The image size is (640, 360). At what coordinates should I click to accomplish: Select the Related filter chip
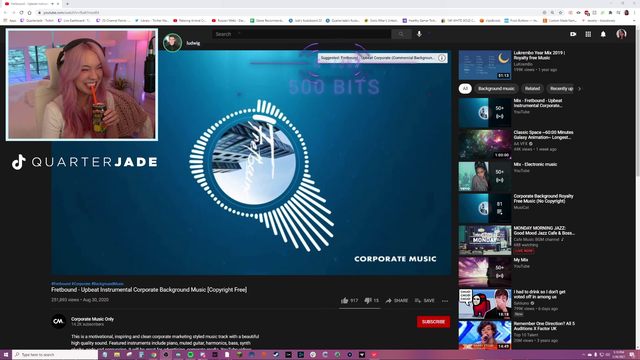point(532,89)
